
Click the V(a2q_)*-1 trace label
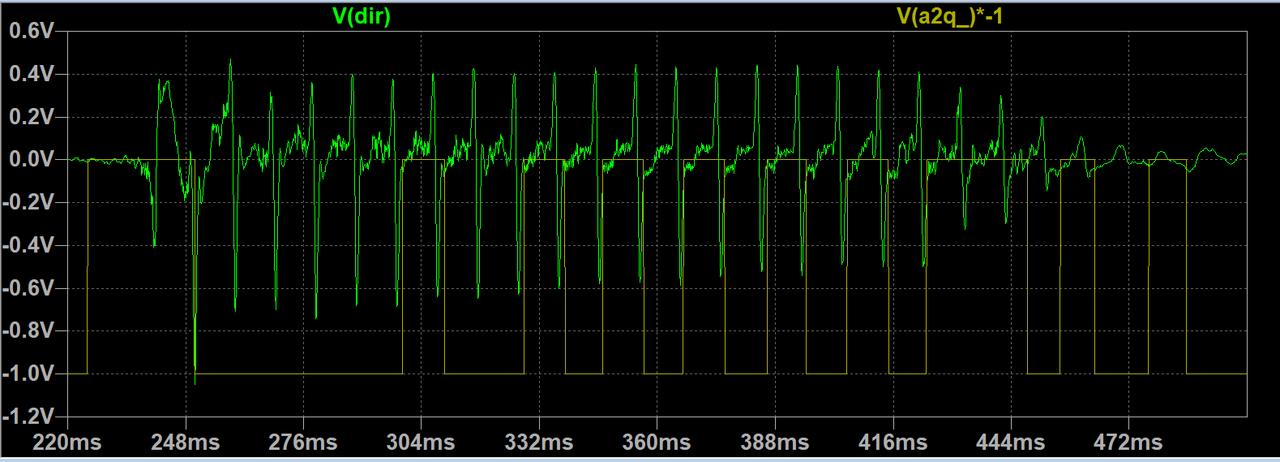pyautogui.click(x=949, y=14)
